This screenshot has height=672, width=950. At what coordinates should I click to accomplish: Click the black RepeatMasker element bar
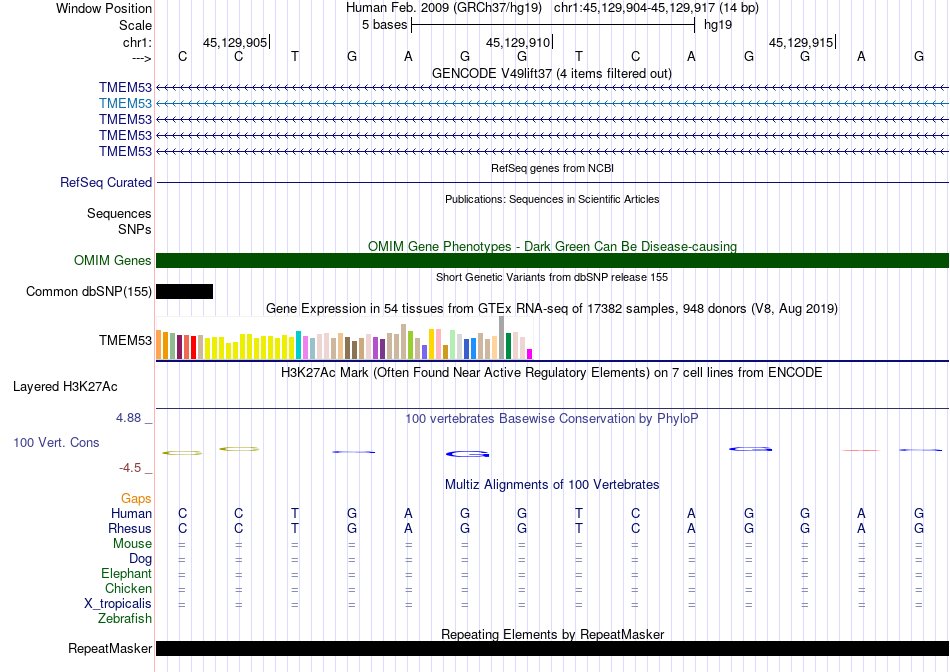click(x=552, y=648)
